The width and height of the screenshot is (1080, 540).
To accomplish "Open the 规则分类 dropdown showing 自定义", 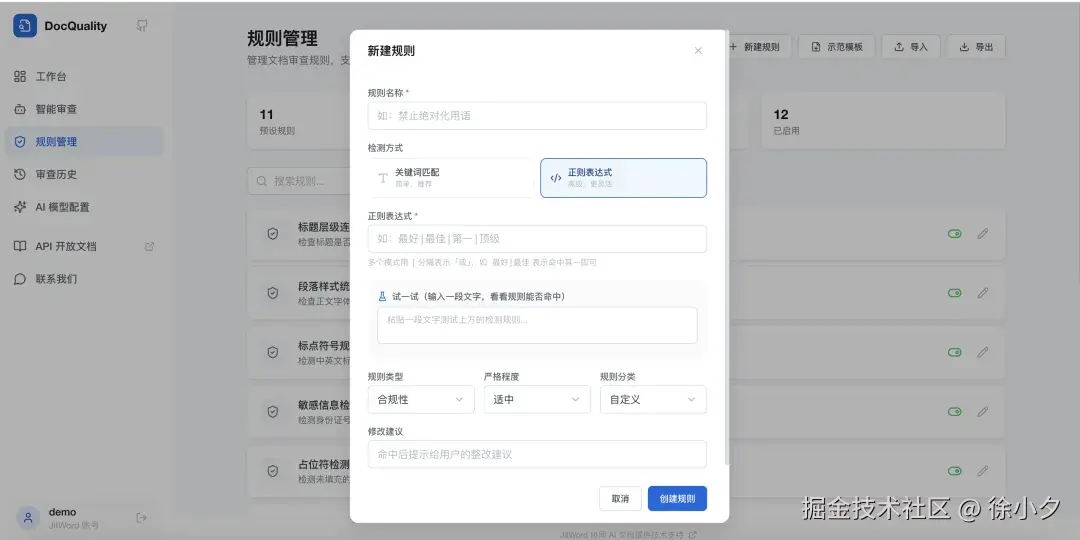I will coord(653,399).
